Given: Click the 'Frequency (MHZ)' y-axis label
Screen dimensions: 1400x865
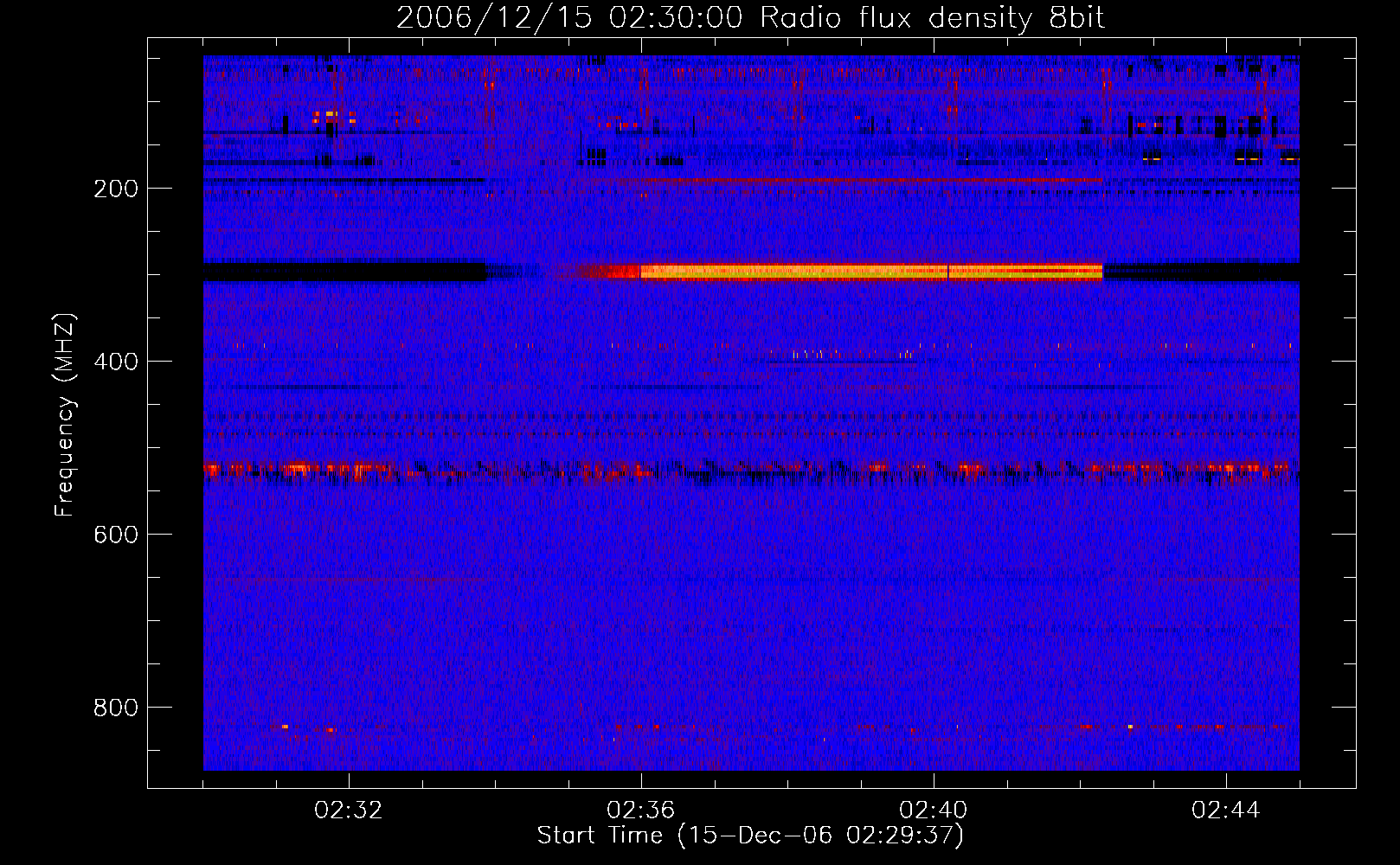Looking at the screenshot, I should (x=65, y=415).
